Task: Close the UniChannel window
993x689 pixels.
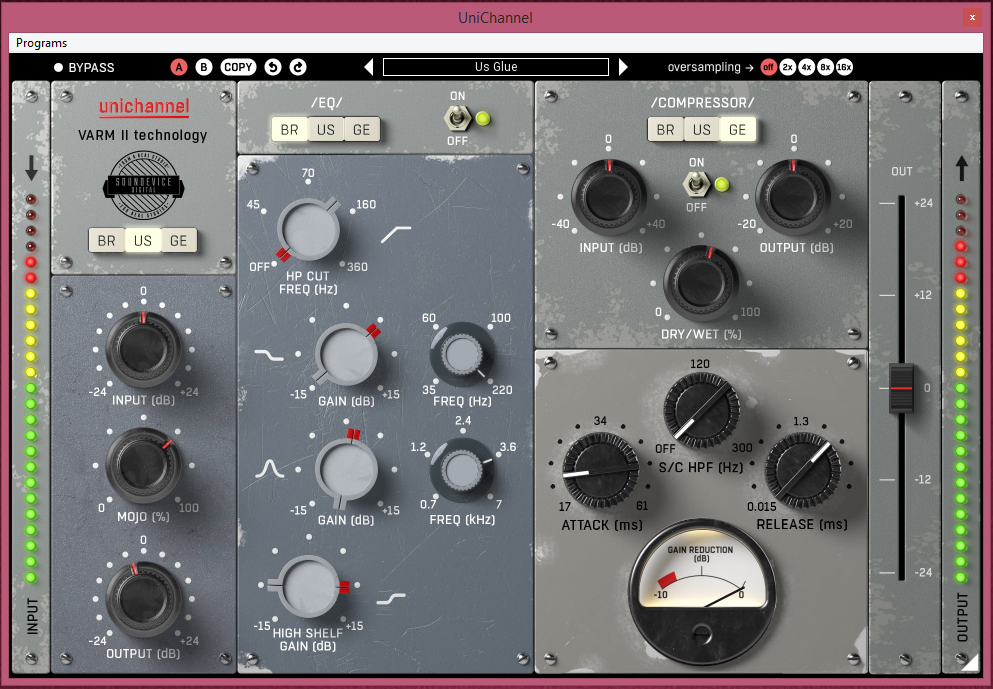Action: pyautogui.click(x=972, y=18)
